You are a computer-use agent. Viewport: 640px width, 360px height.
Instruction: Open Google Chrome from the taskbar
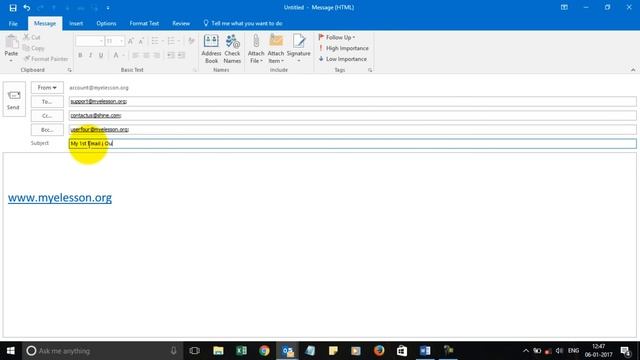(x=264, y=351)
